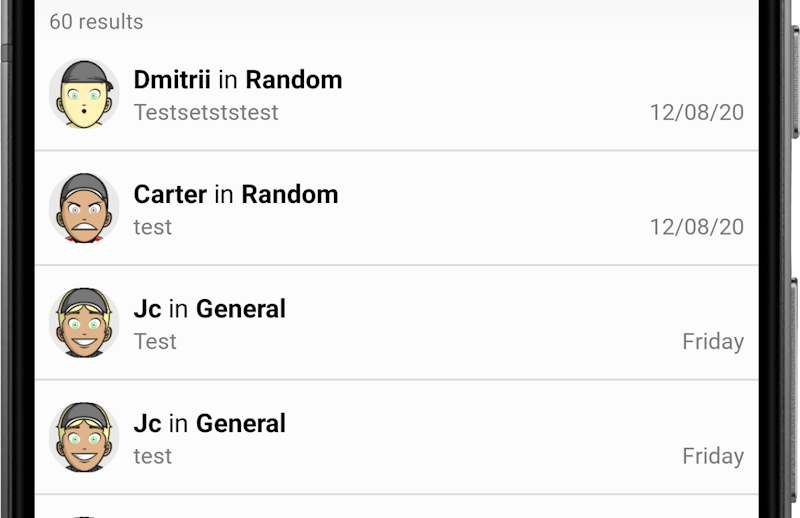Image resolution: width=800 pixels, height=518 pixels.
Task: Tap Dmitrii's yellow-faced avatar
Action: click(84, 94)
